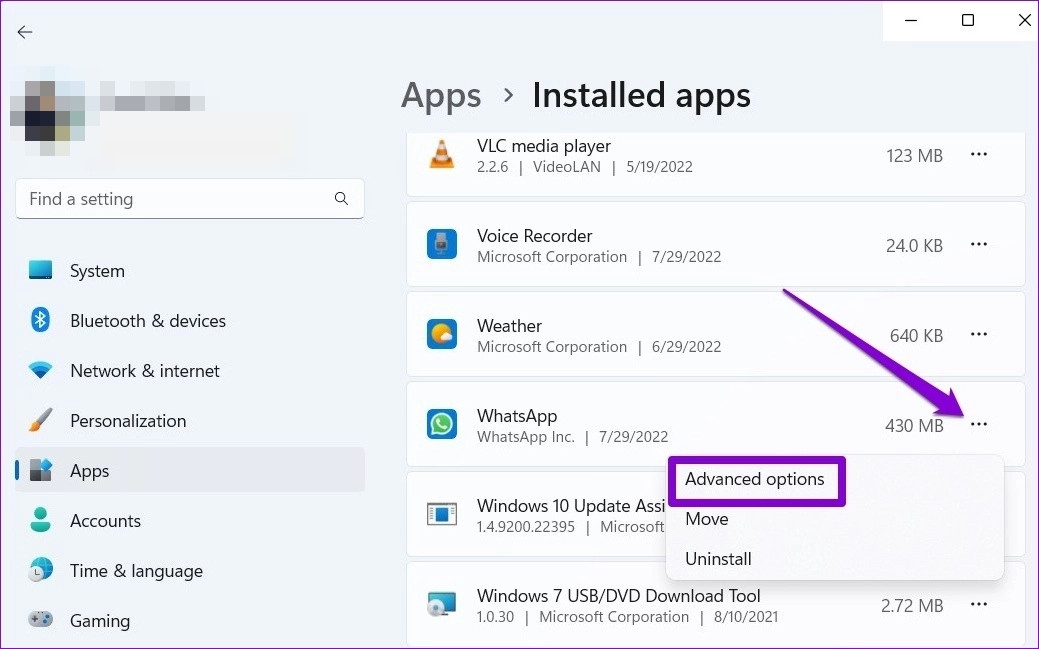Click the Network & internet globe icon
Screen dimensions: 1039x649
click(41, 370)
